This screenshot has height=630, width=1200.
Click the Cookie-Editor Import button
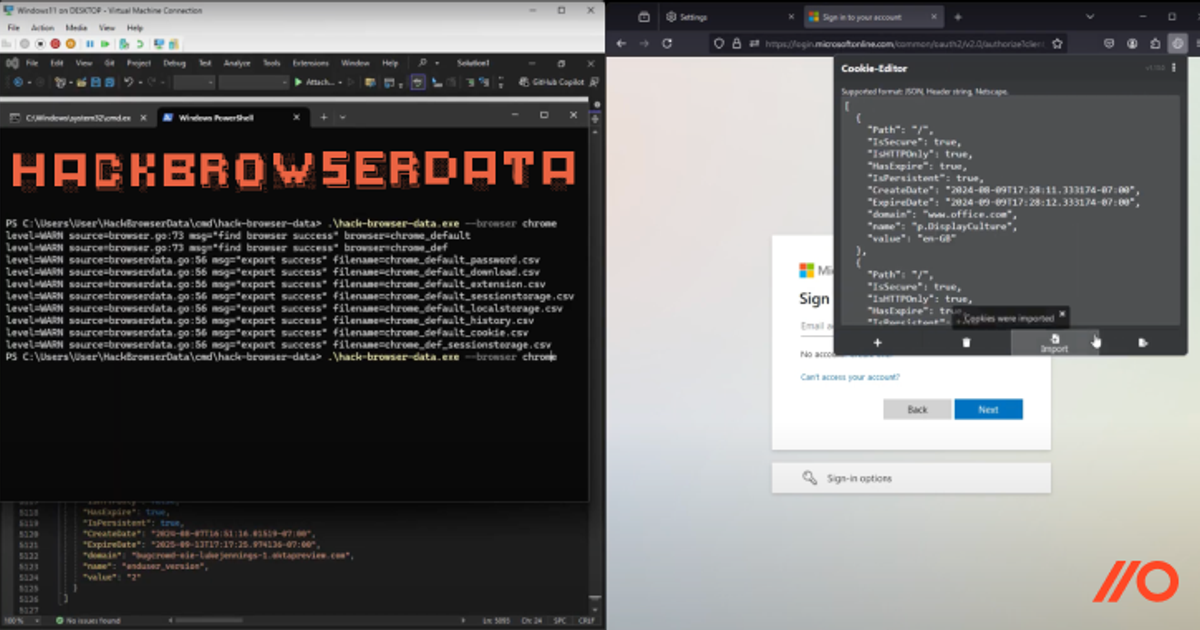[x=1054, y=343]
